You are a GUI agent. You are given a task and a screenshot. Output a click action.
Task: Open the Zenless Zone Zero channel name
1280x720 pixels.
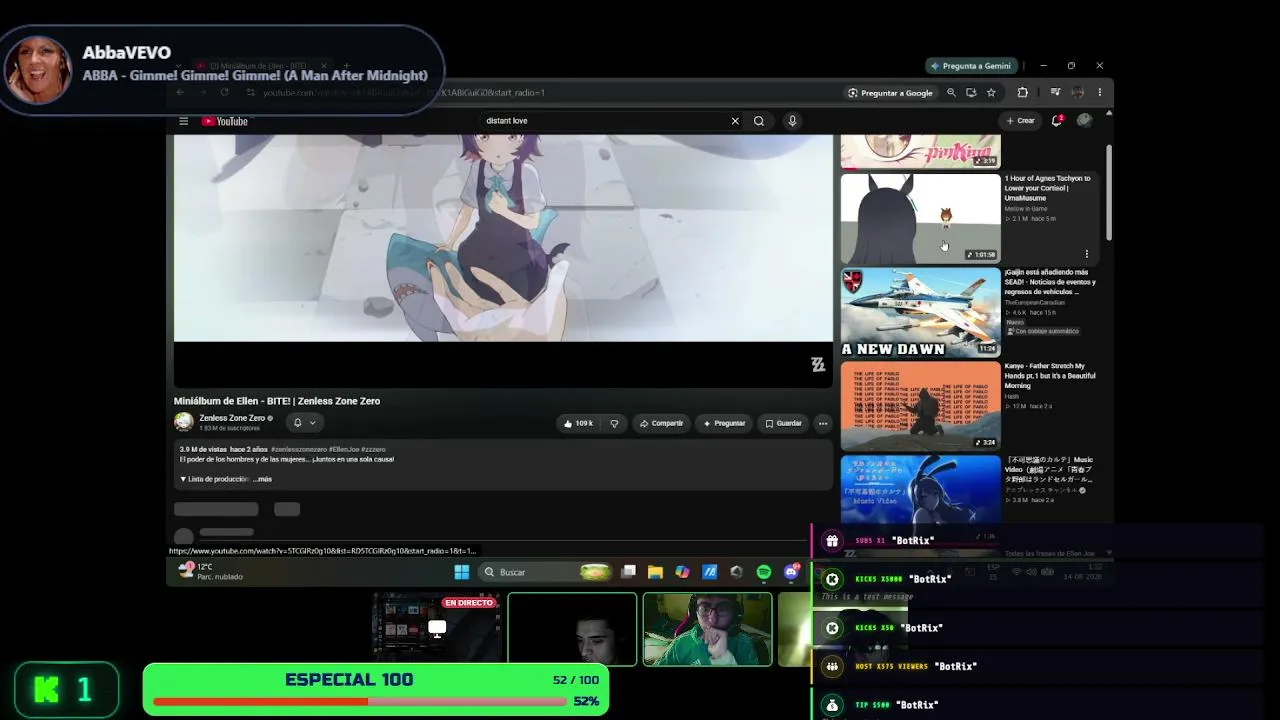click(x=232, y=418)
